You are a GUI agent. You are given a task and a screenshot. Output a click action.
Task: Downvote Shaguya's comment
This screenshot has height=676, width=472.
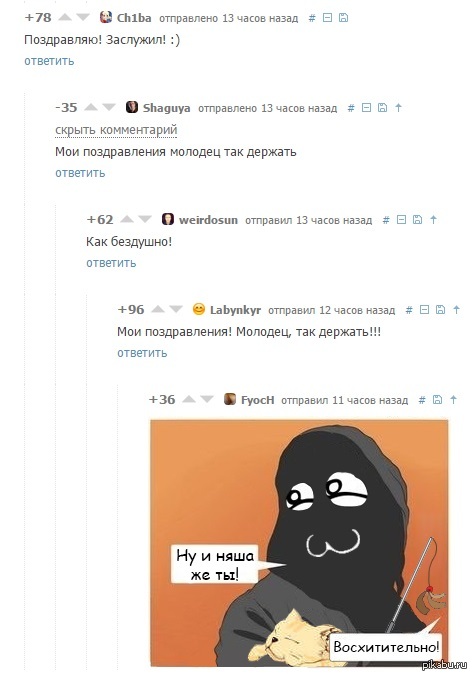coord(109,107)
